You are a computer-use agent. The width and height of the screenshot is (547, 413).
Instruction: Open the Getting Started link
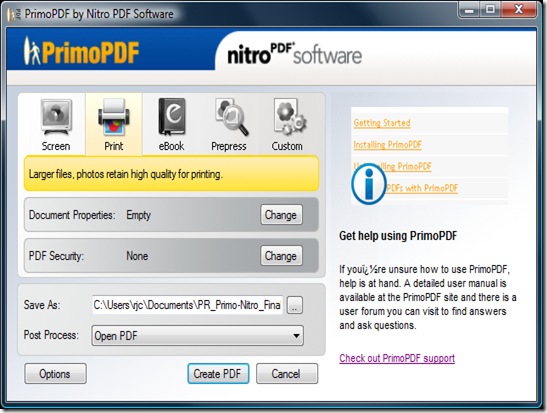pos(382,123)
